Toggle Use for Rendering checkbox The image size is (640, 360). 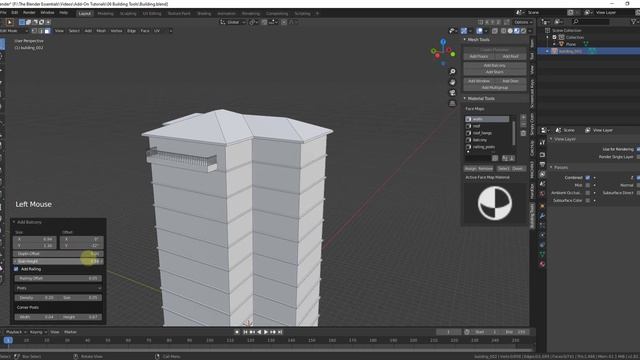pyautogui.click(x=638, y=149)
